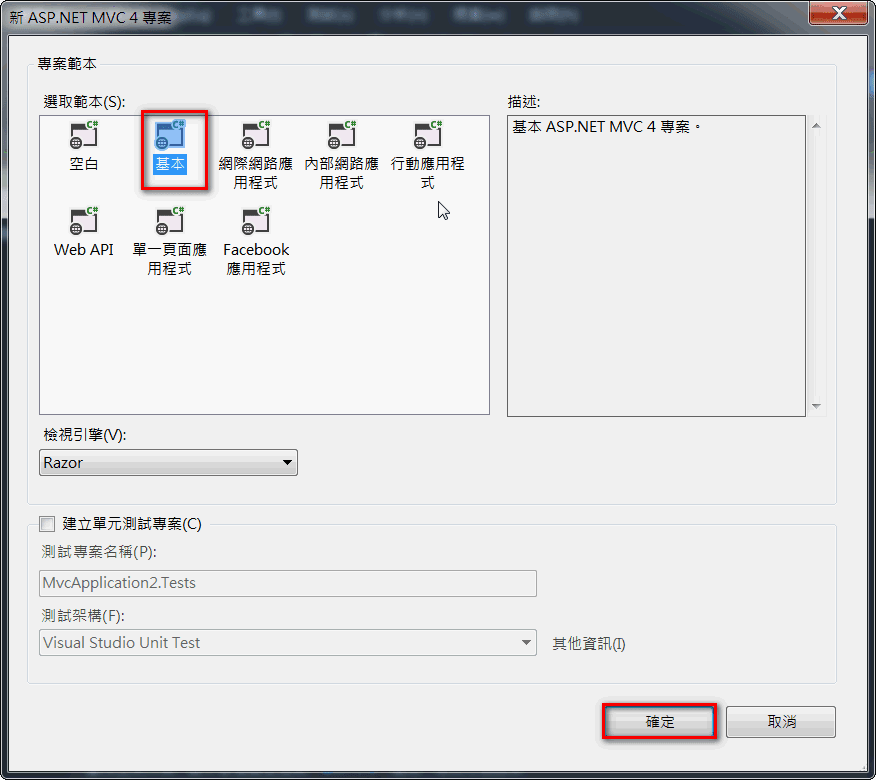Screen dimensions: 876x780
Task: Click the description scrollbar up arrow
Action: pos(816,126)
